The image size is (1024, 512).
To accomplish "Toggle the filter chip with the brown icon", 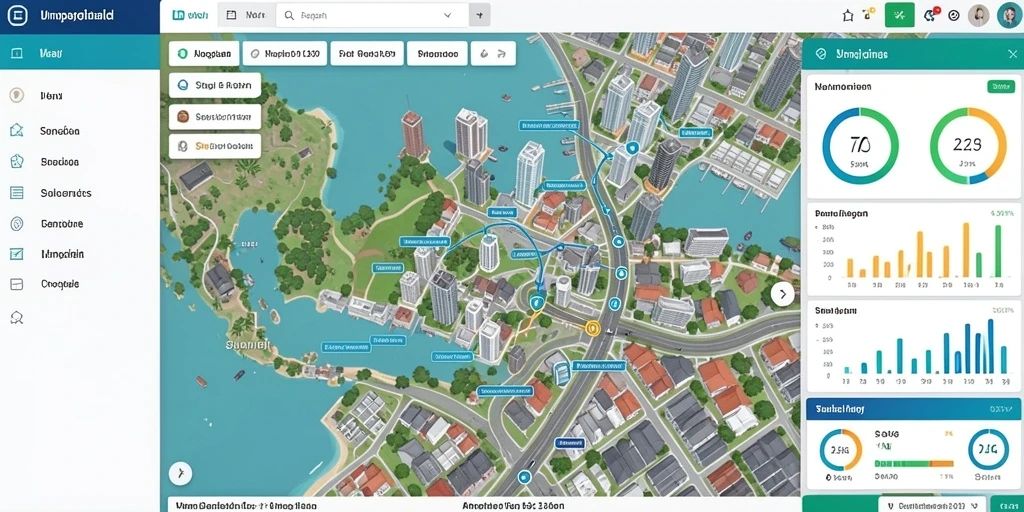I will pos(215,117).
